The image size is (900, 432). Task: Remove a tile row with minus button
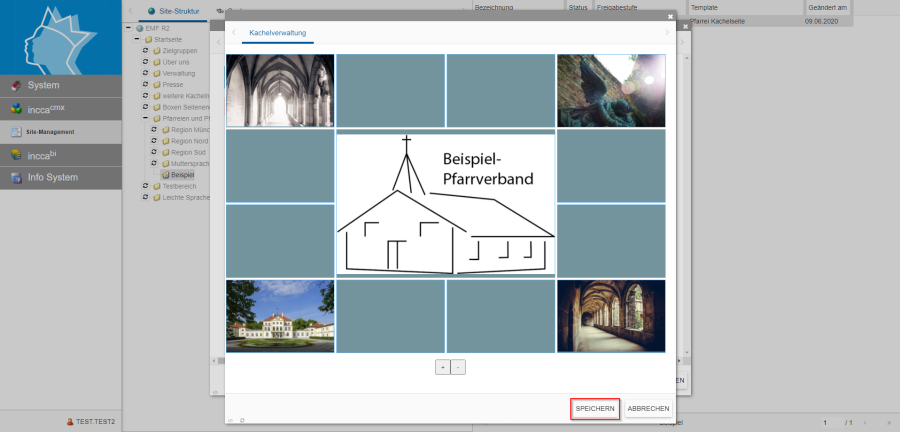458,367
